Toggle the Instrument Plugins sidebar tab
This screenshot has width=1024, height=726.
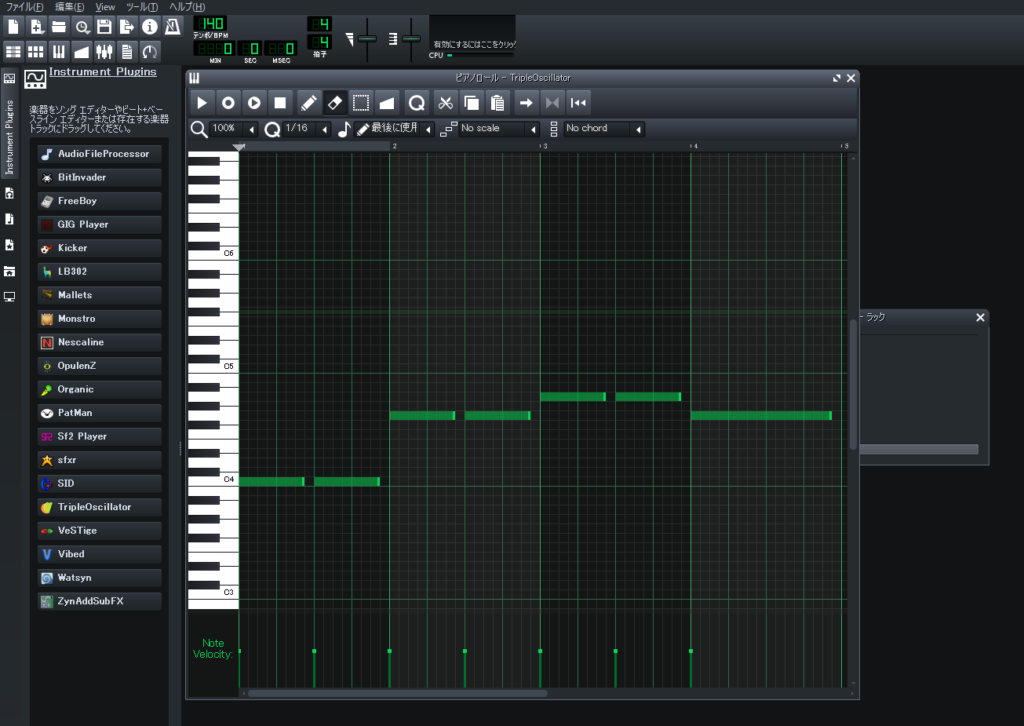pyautogui.click(x=9, y=137)
